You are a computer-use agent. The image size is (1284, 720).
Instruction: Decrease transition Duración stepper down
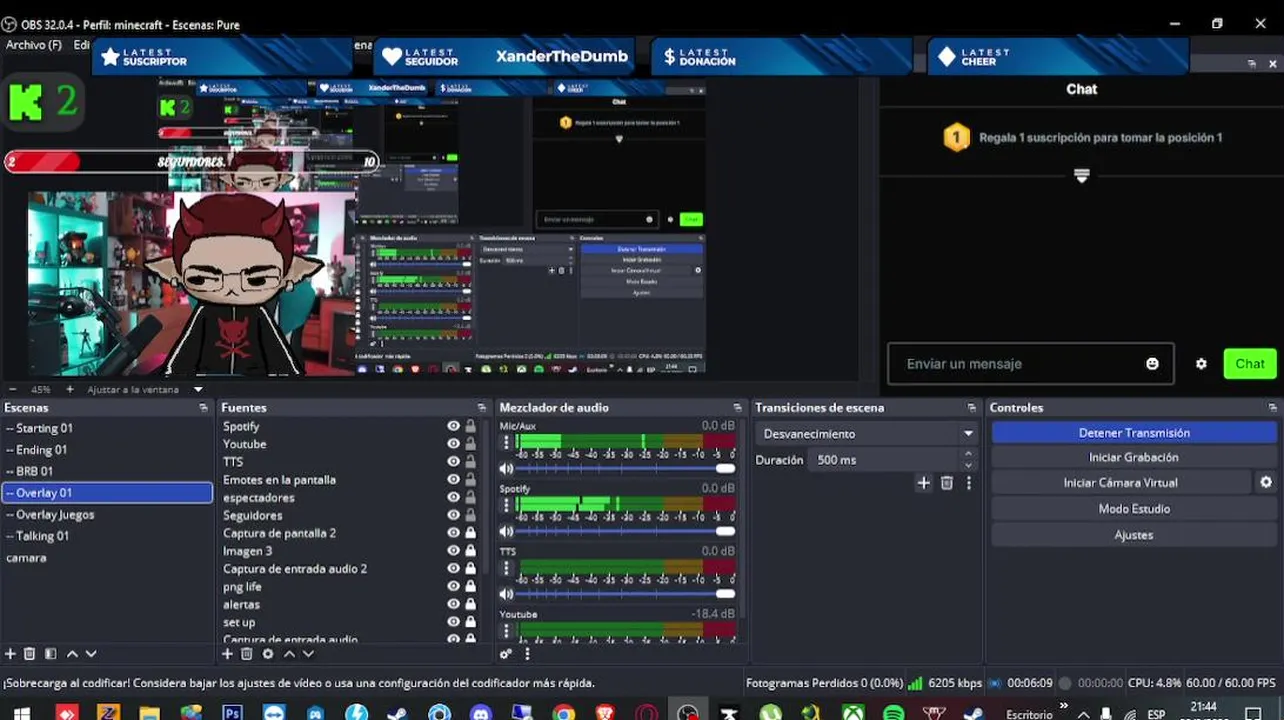tap(968, 465)
